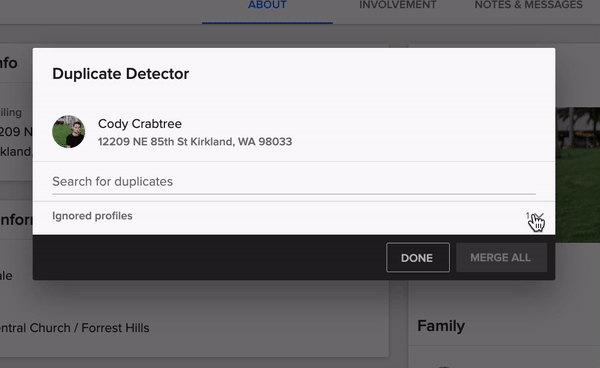600x368 pixels.
Task: Click Central Church / Forrest Hills text
Action: coord(75,328)
